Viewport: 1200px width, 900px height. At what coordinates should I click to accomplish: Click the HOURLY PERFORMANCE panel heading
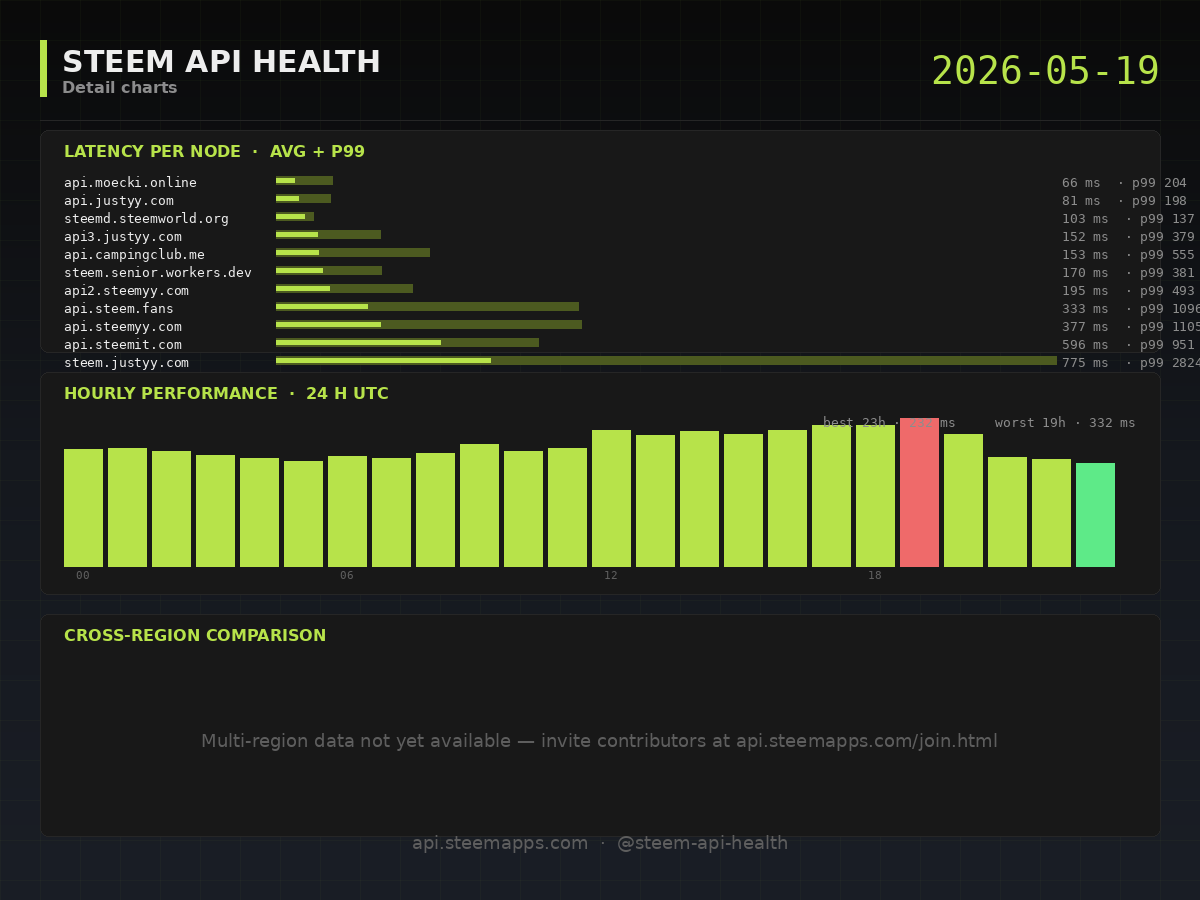click(x=226, y=394)
